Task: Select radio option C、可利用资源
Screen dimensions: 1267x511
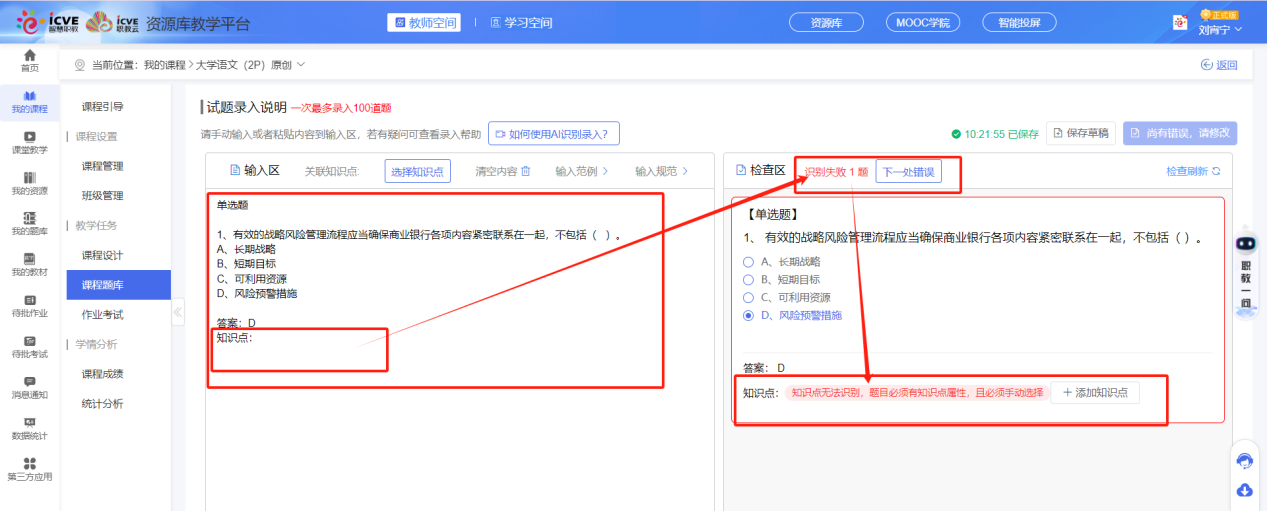Action: pos(748,297)
